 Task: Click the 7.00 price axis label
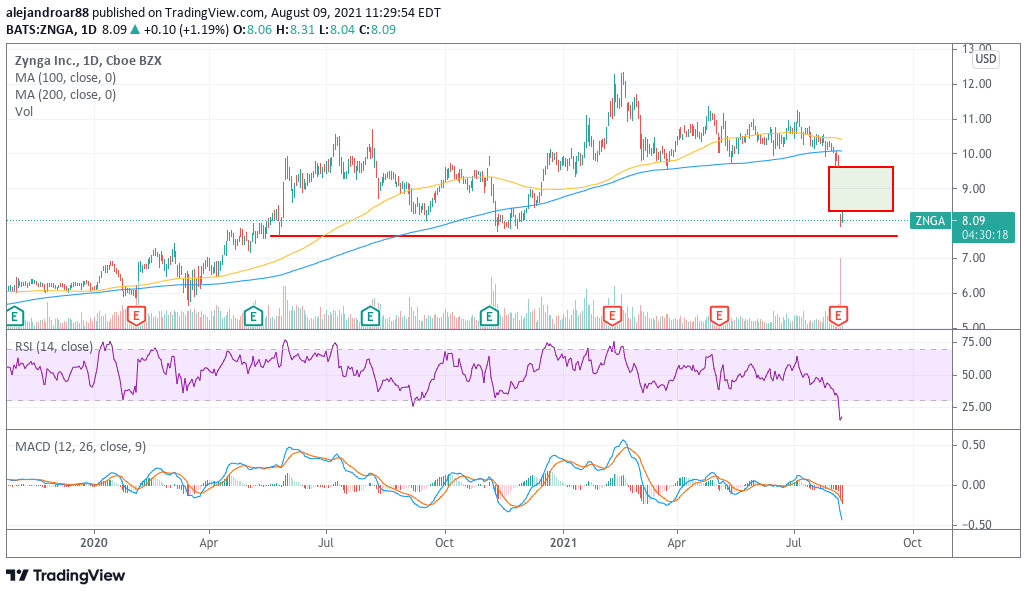click(x=974, y=258)
